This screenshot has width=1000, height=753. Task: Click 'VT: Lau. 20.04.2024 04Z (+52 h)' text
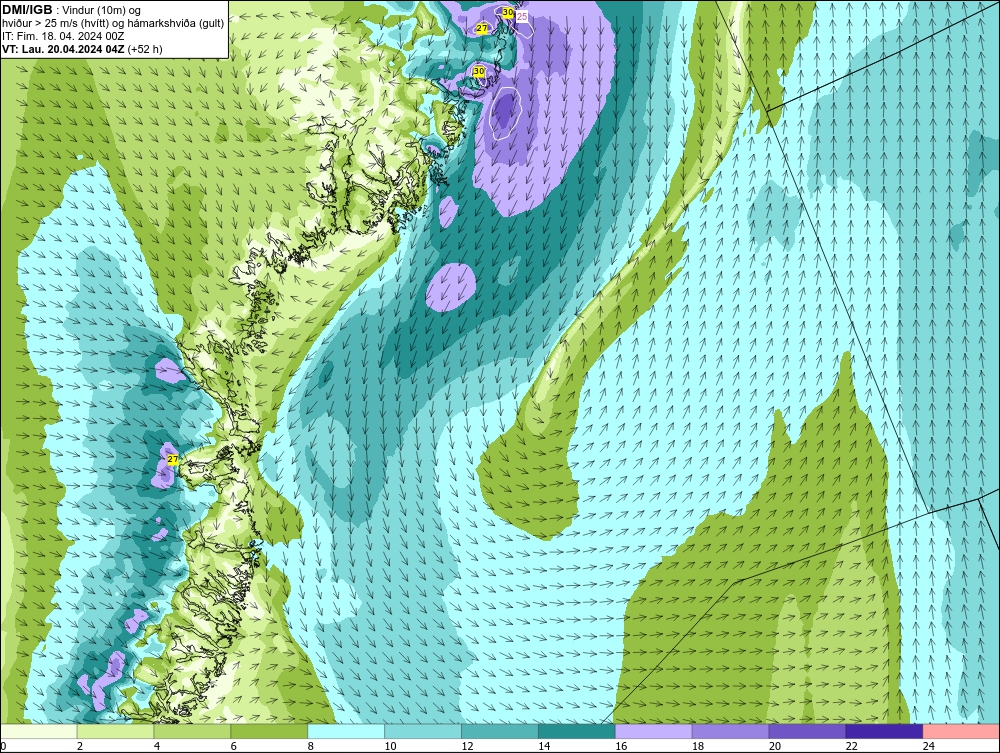tap(82, 48)
